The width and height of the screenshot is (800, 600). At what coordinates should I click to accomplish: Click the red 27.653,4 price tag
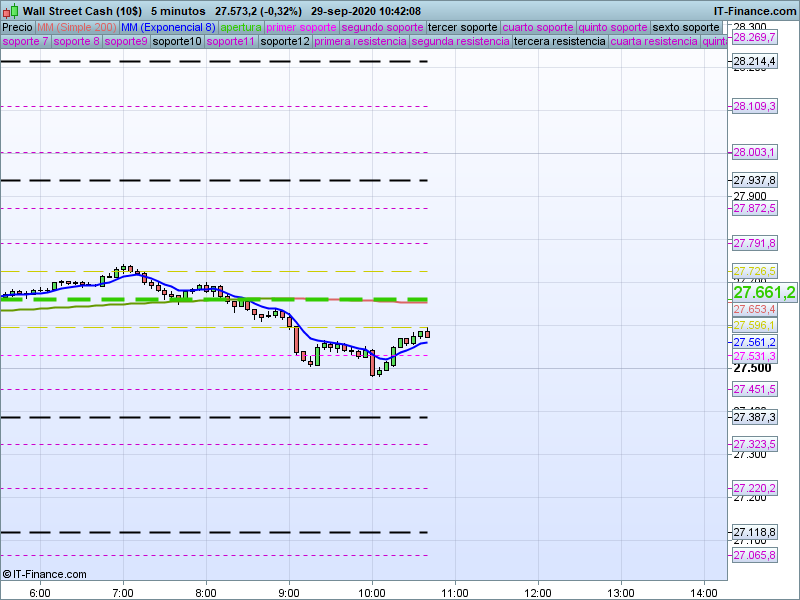[x=754, y=309]
